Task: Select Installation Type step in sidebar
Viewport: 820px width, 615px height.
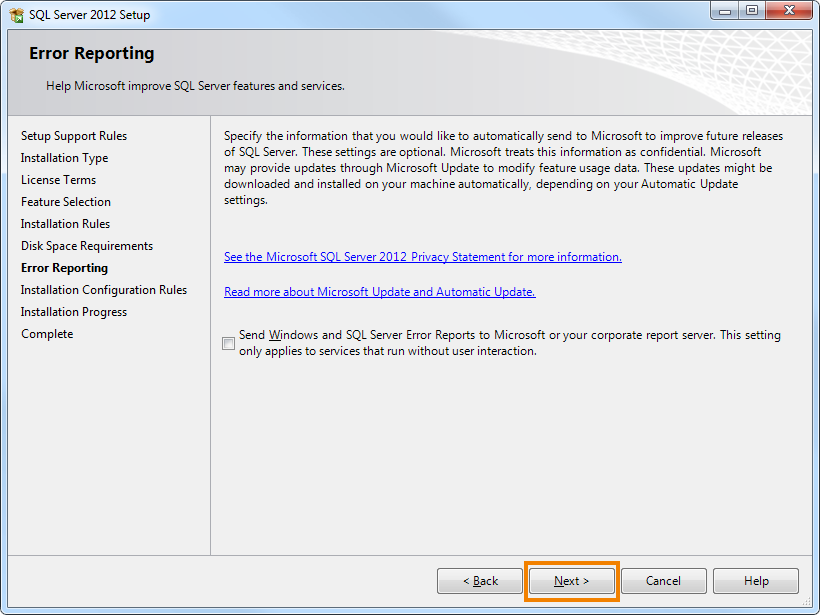Action: [64, 158]
